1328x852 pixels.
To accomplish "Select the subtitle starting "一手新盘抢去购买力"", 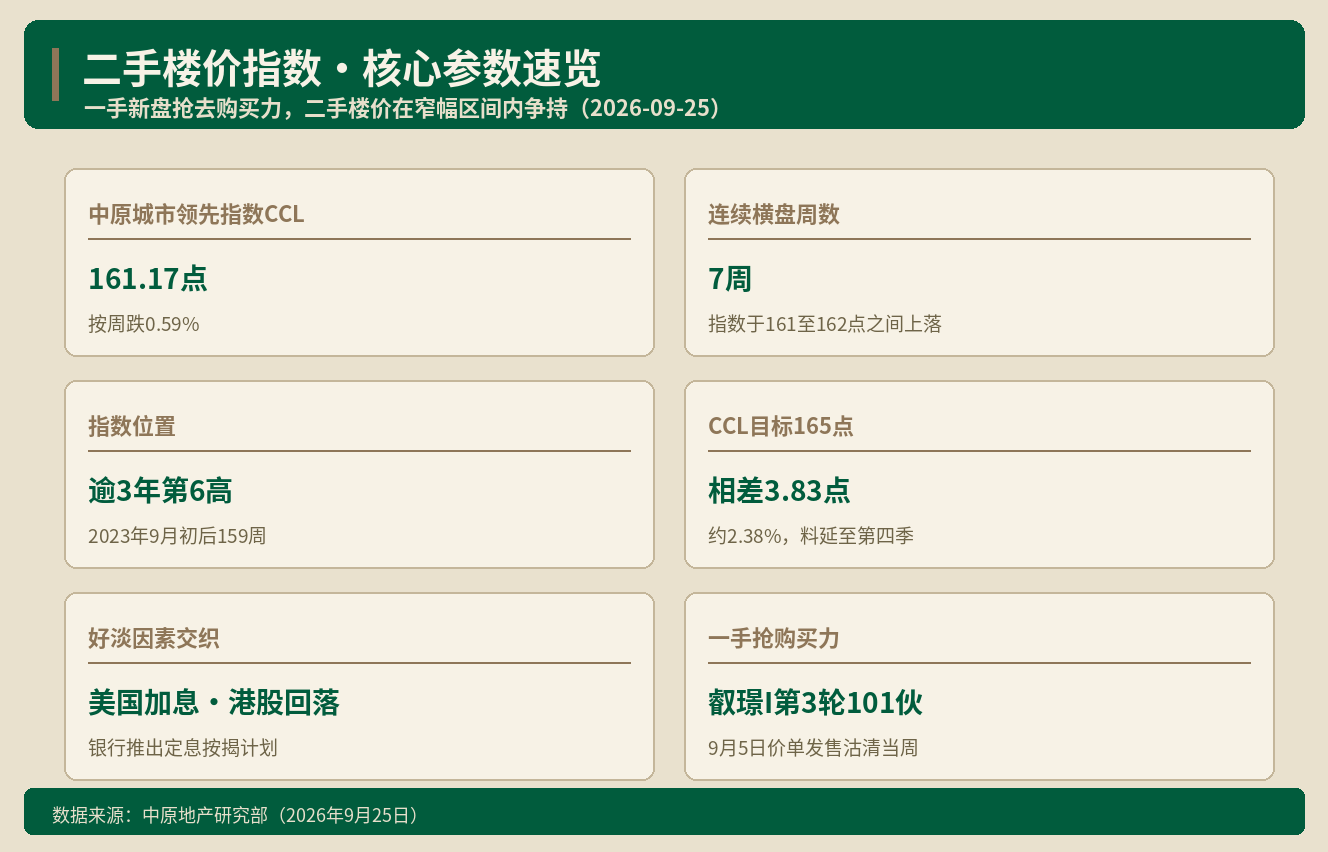I will pos(403,108).
